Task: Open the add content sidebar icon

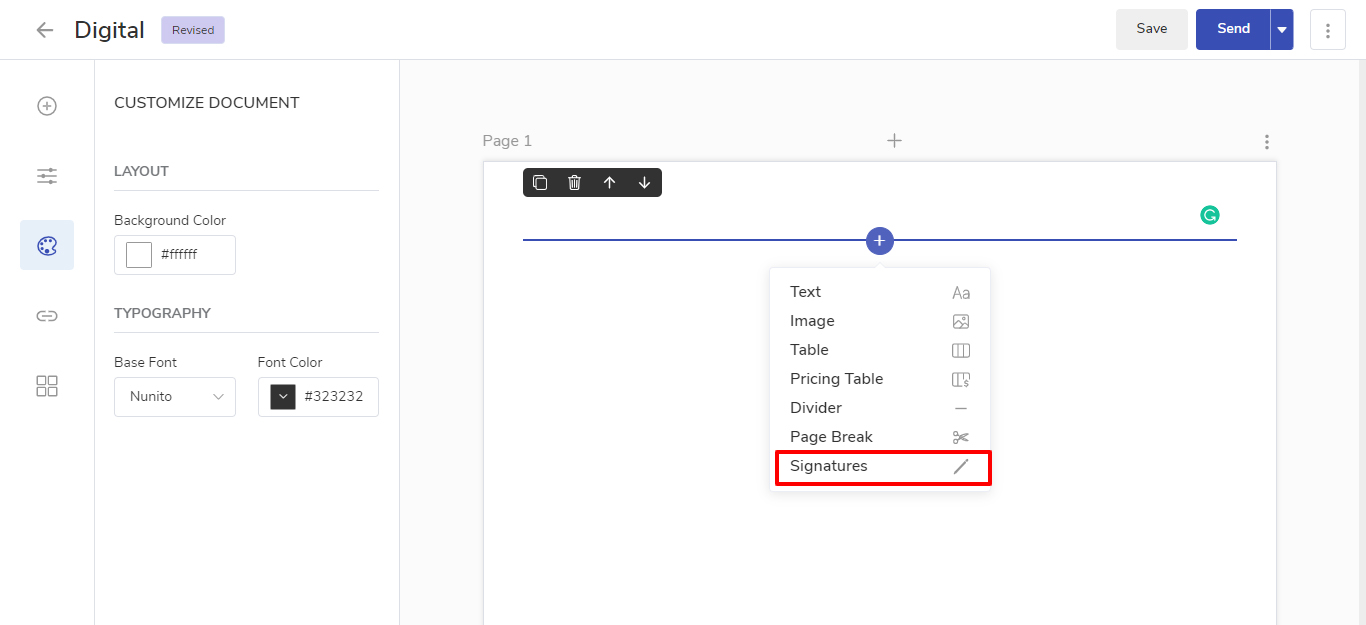Action: pos(47,106)
